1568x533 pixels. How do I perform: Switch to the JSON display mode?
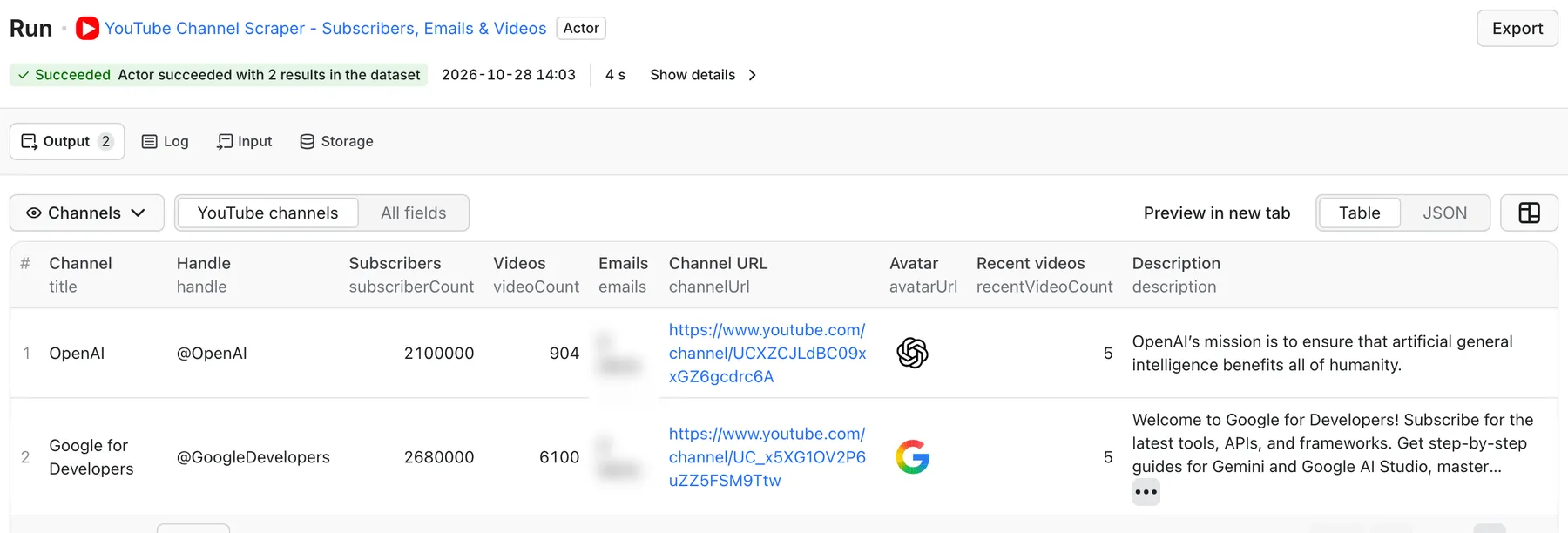(x=1444, y=213)
